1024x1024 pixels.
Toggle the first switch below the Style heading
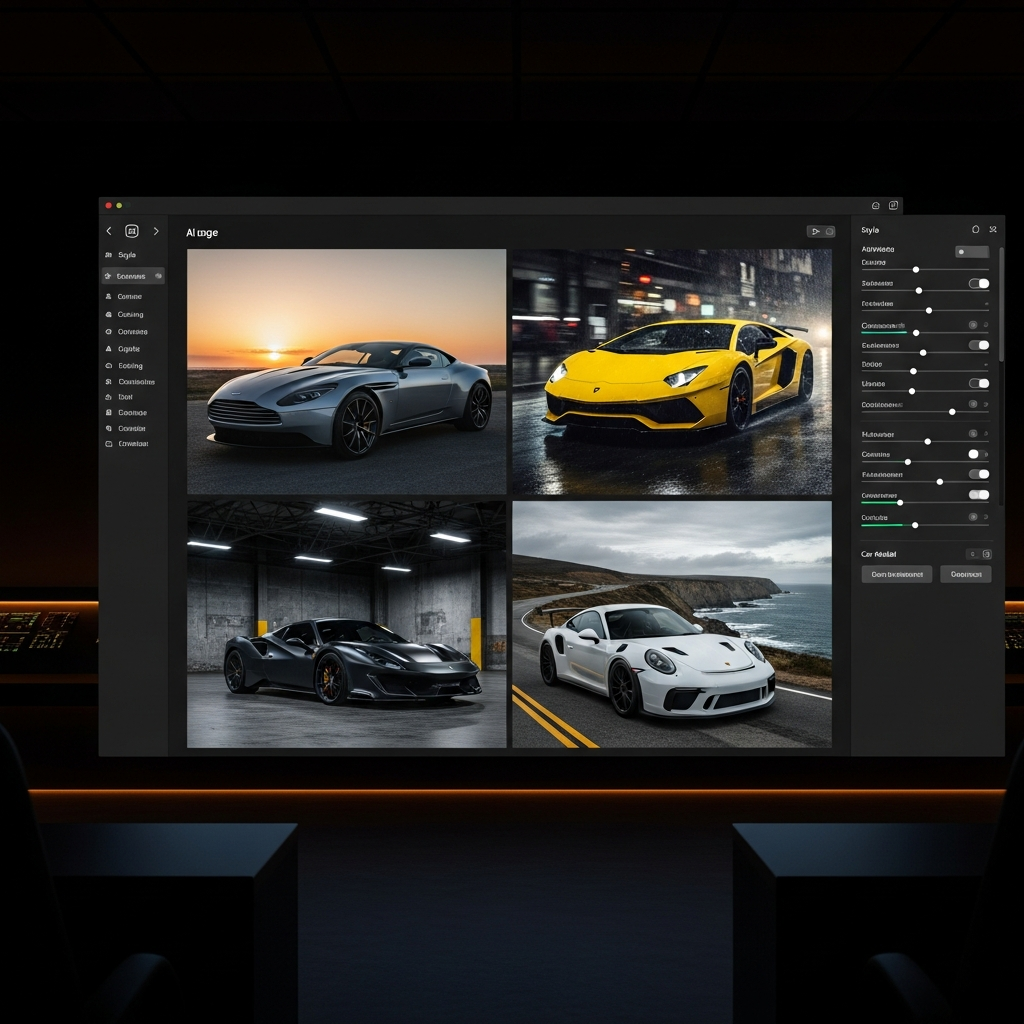point(979,284)
